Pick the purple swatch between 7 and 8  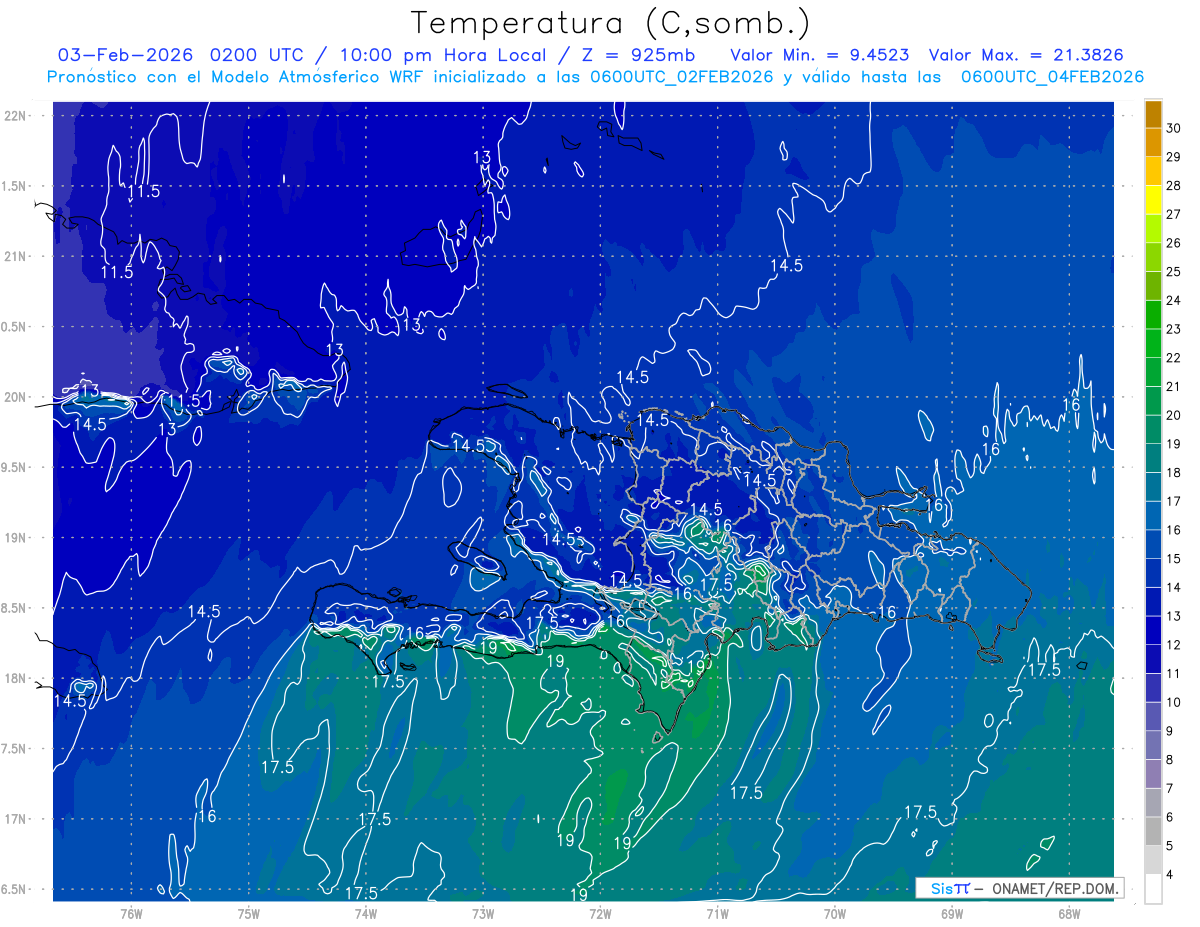[1153, 774]
